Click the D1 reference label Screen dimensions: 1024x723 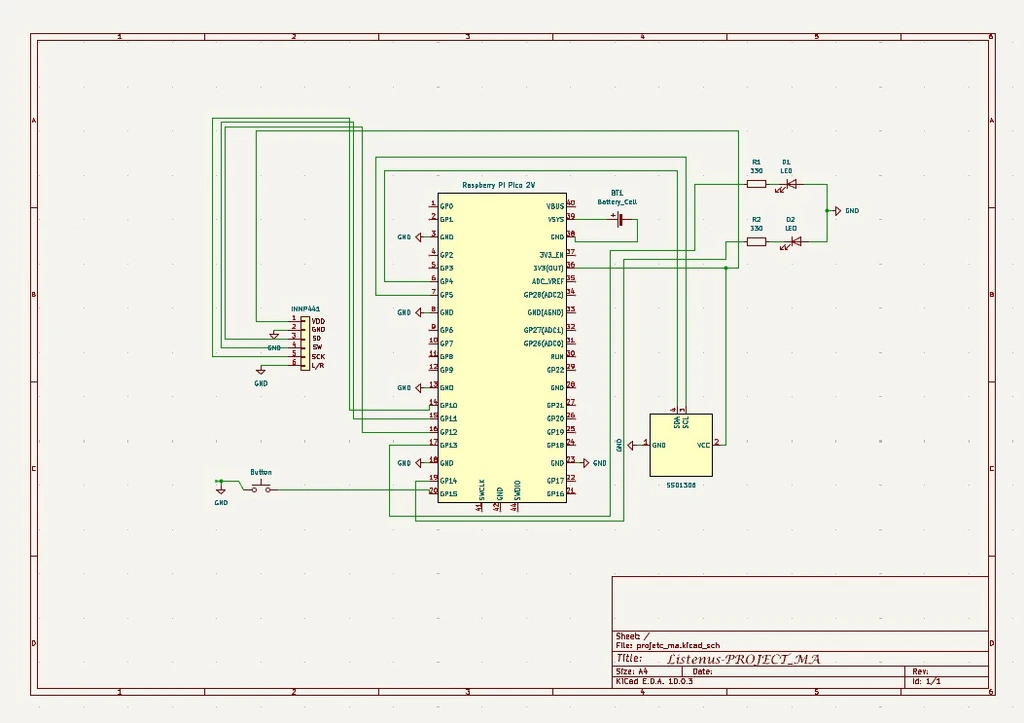click(786, 162)
